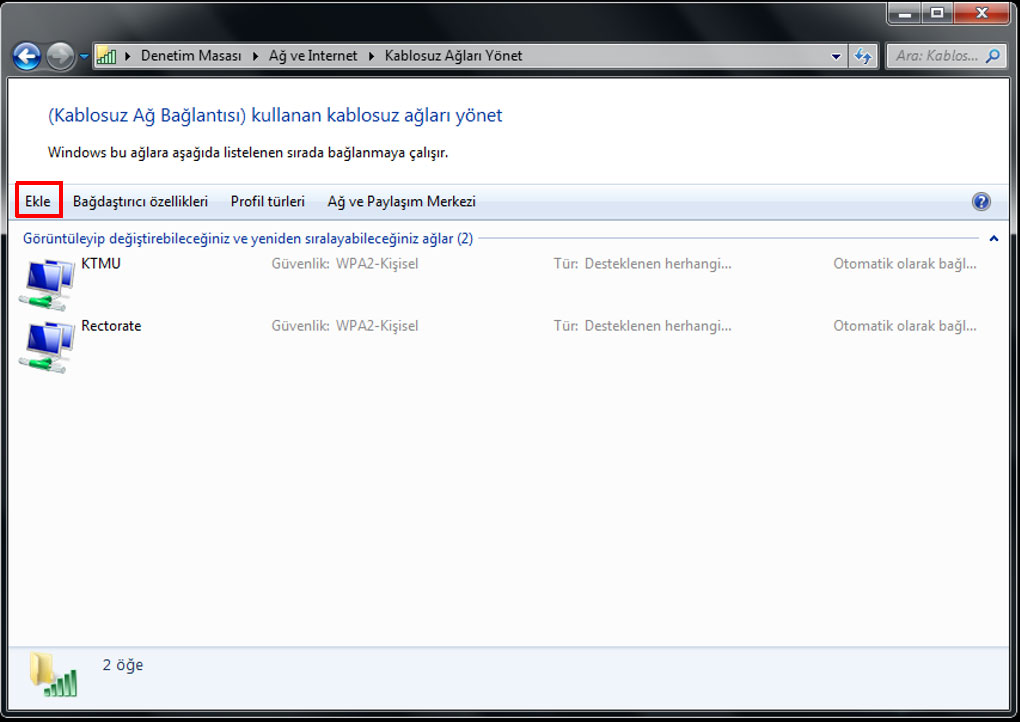The height and width of the screenshot is (722, 1020).
Task: Navigate to Ağ ve Internet breadcrumb
Action: tap(313, 56)
